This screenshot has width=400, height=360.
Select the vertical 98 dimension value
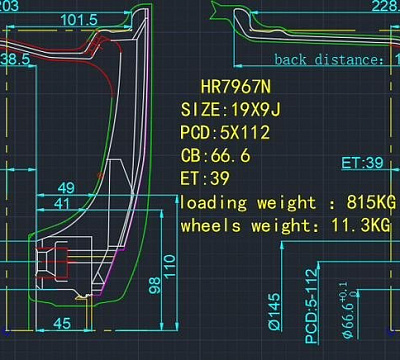click(x=155, y=286)
